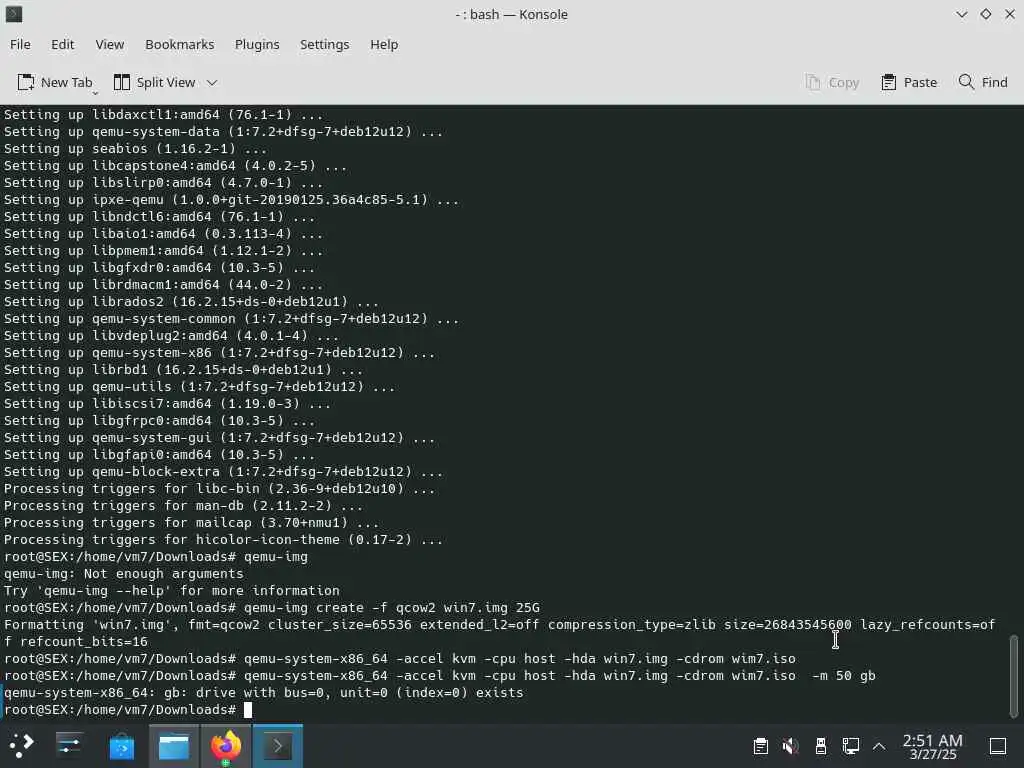Click the muted volume tray icon

[790, 746]
